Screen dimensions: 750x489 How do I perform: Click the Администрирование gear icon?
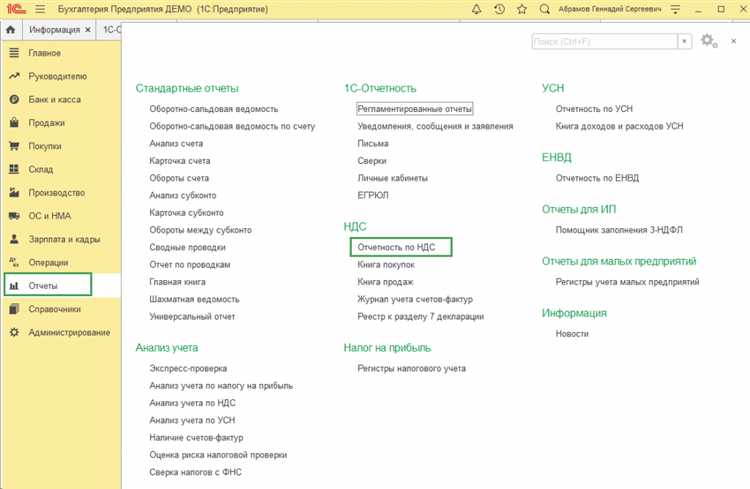[14, 332]
